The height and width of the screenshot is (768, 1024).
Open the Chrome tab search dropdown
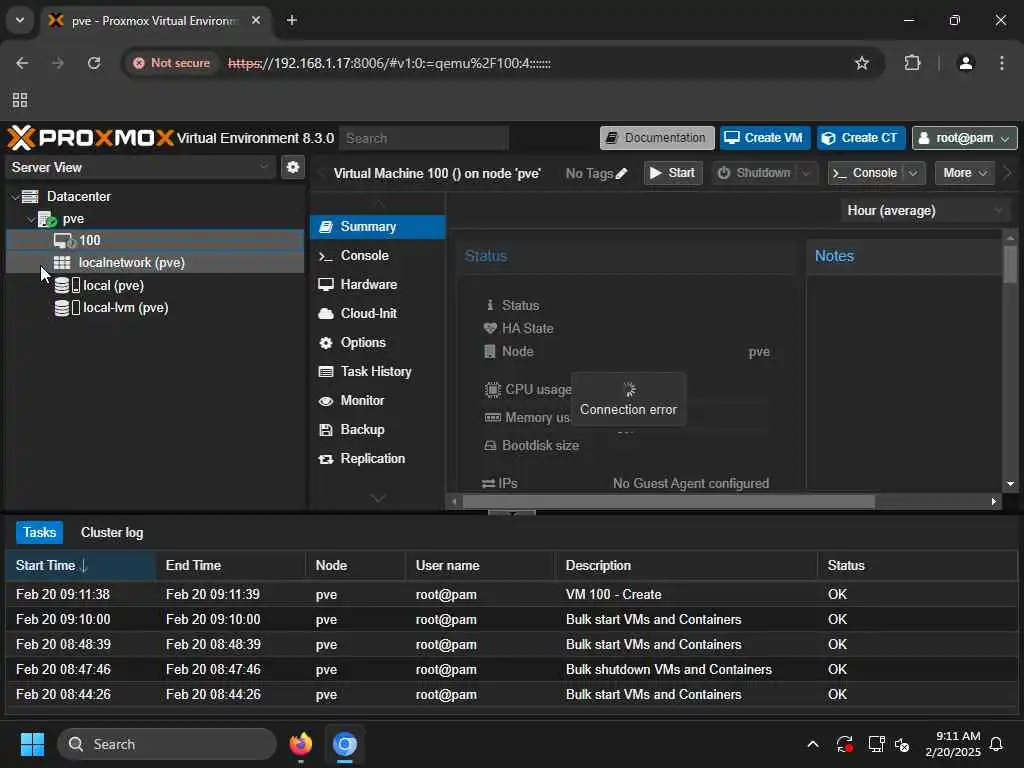(20, 20)
